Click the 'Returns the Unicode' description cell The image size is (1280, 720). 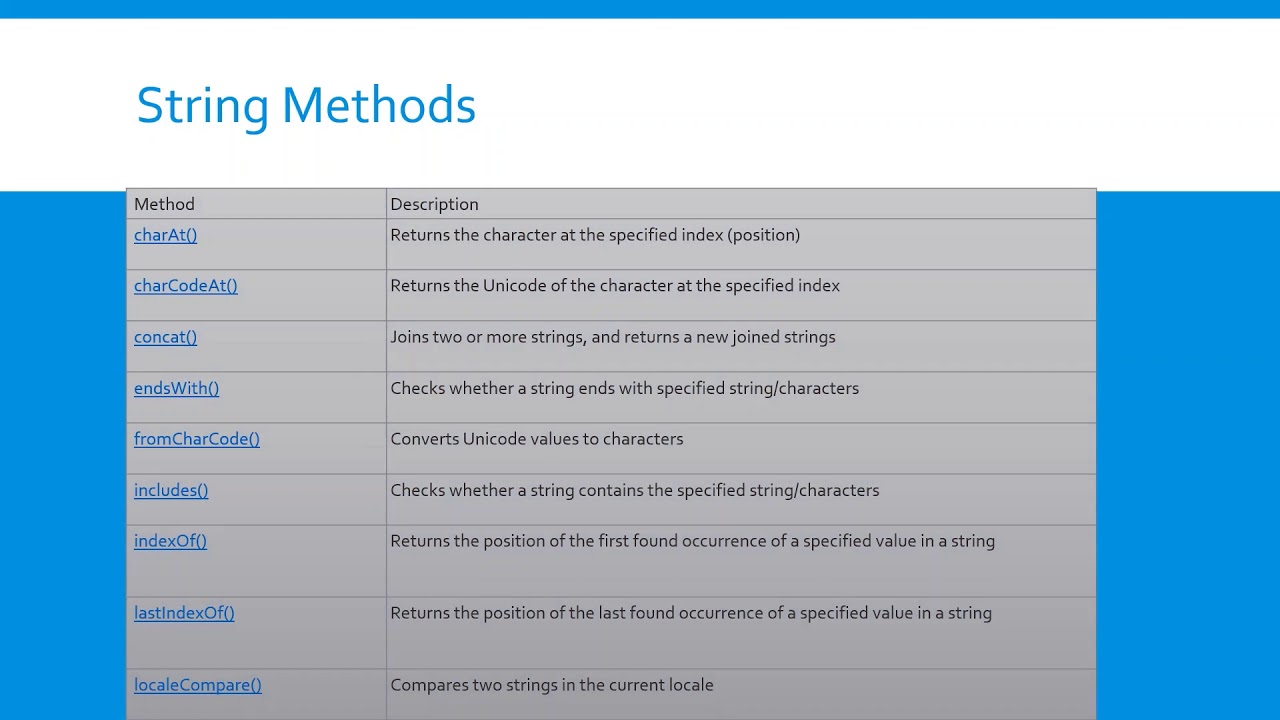click(615, 286)
